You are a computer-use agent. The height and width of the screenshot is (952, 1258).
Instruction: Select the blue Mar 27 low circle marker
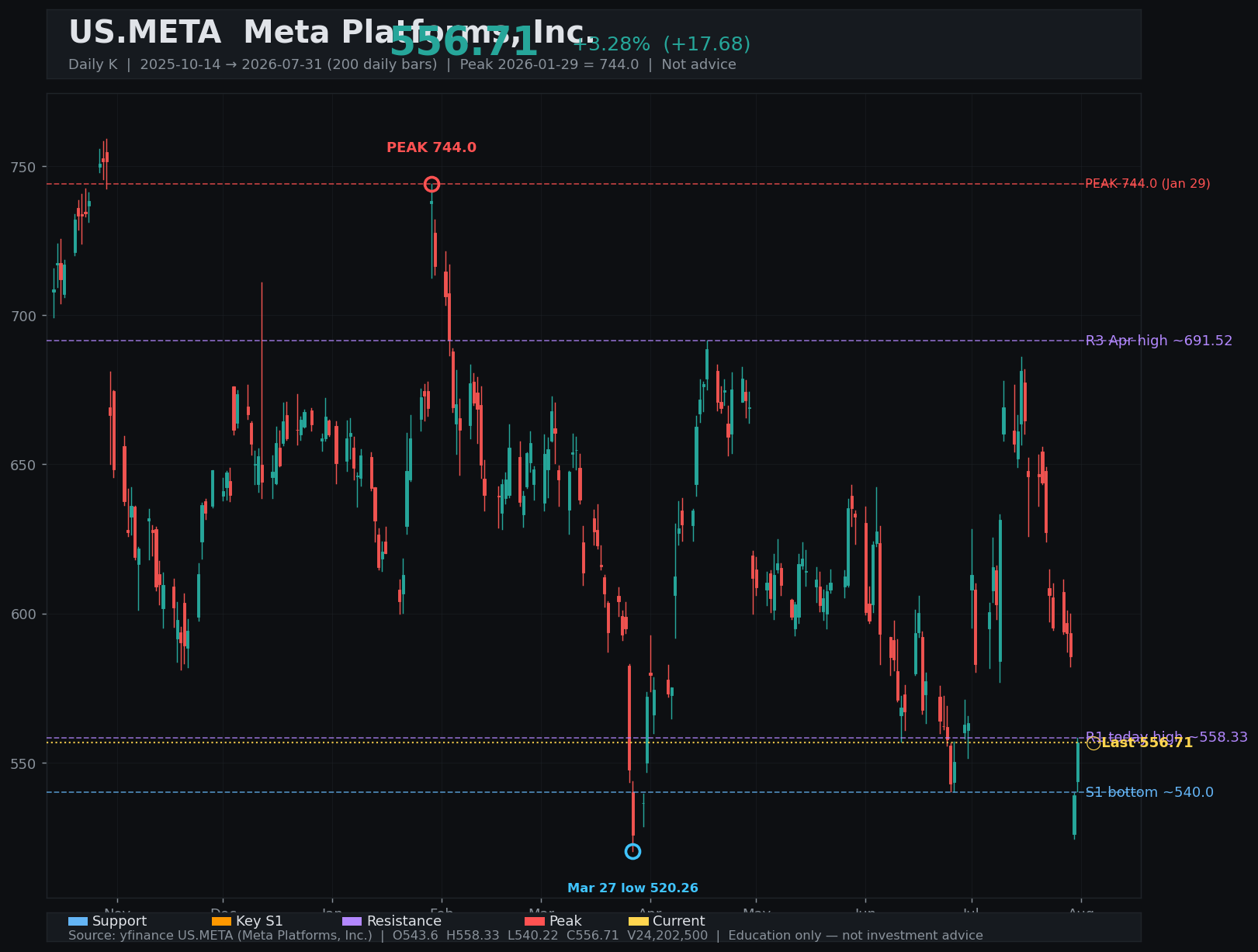point(632,851)
